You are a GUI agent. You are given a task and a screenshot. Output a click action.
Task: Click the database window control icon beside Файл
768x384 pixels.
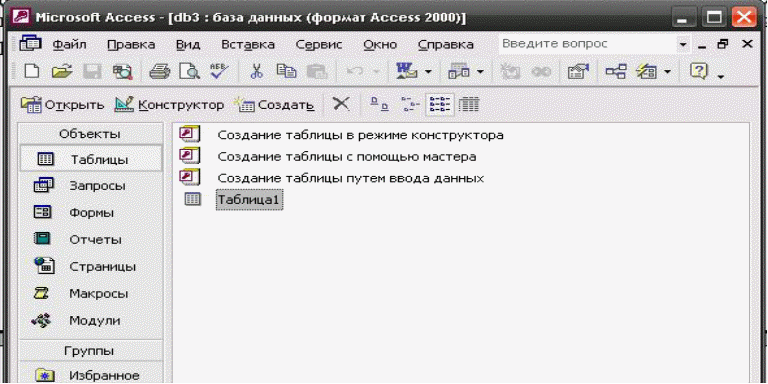click(31, 44)
